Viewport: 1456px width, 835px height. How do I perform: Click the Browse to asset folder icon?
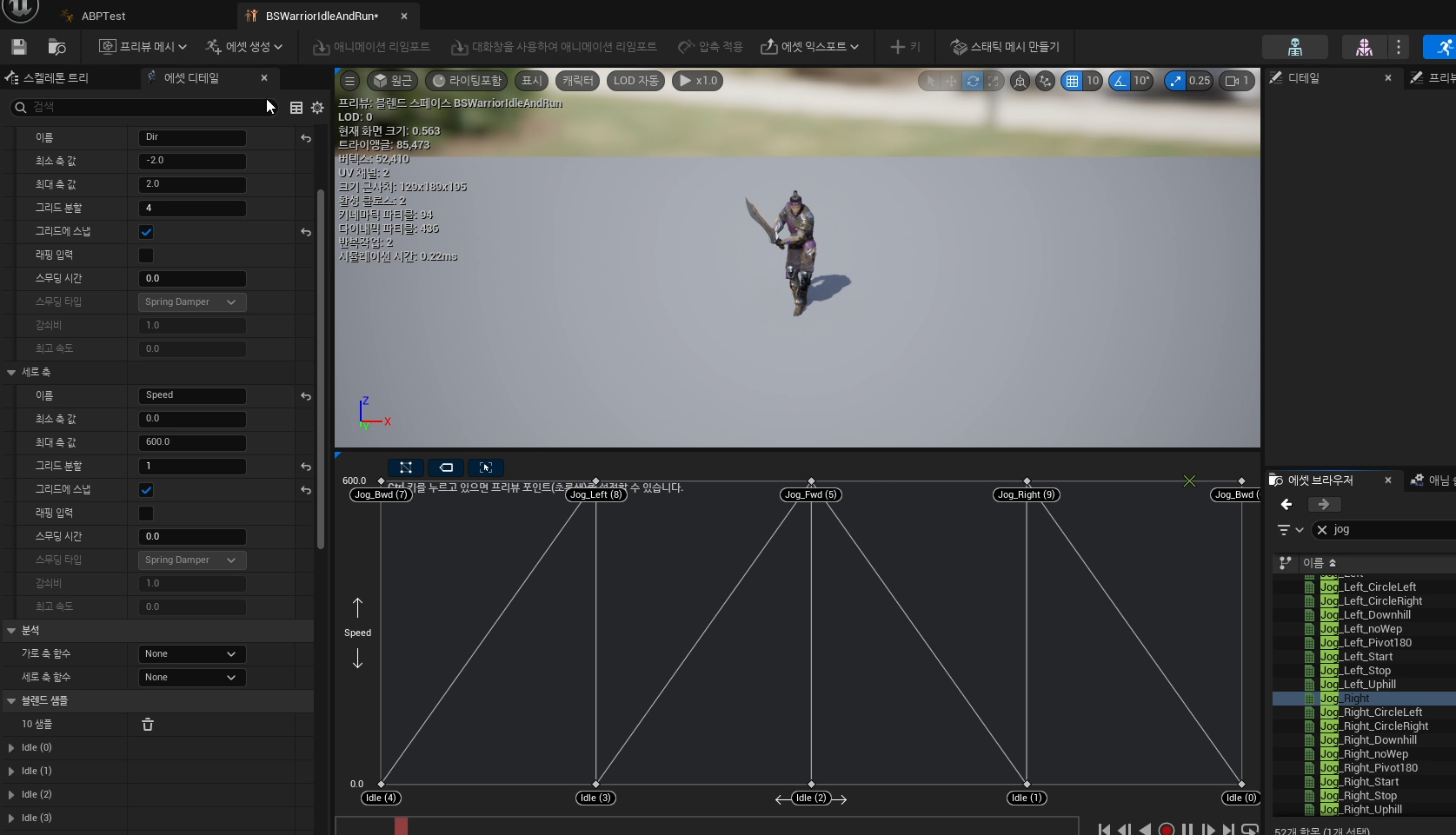(x=57, y=47)
